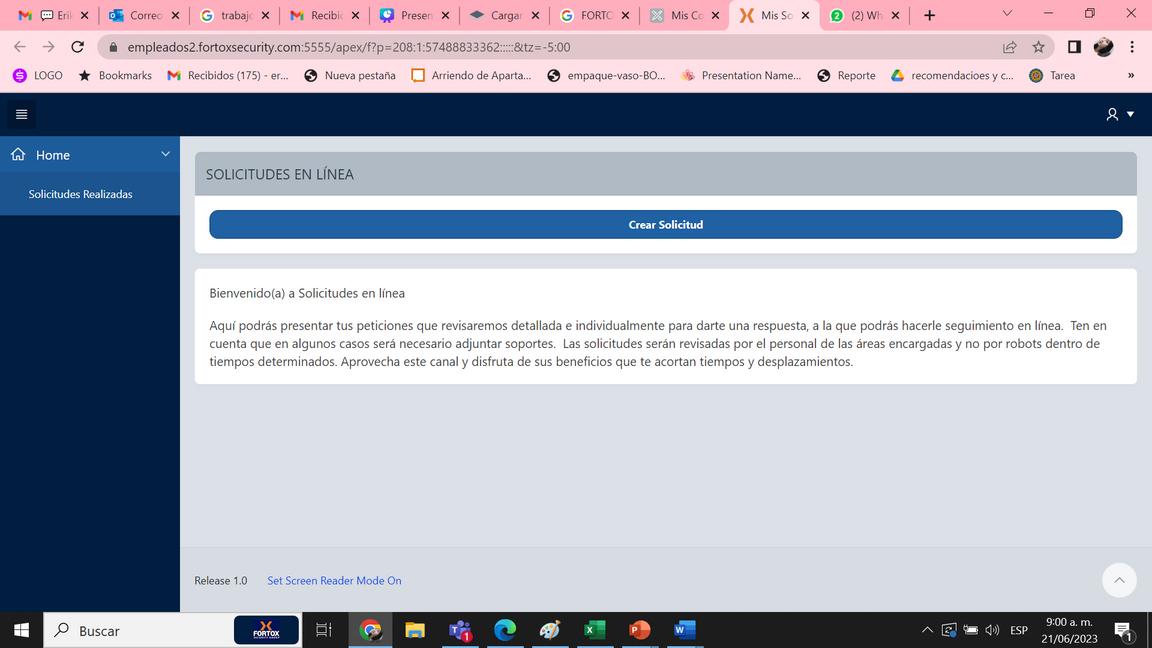Reload the page with refresh icon
Image resolution: width=1152 pixels, height=648 pixels.
click(x=77, y=47)
